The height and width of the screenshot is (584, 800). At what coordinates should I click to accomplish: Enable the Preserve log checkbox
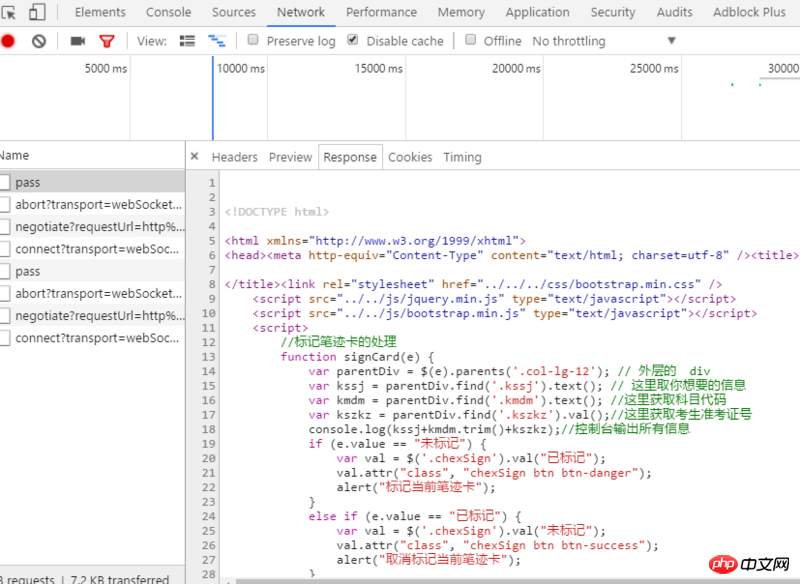pyautogui.click(x=254, y=40)
